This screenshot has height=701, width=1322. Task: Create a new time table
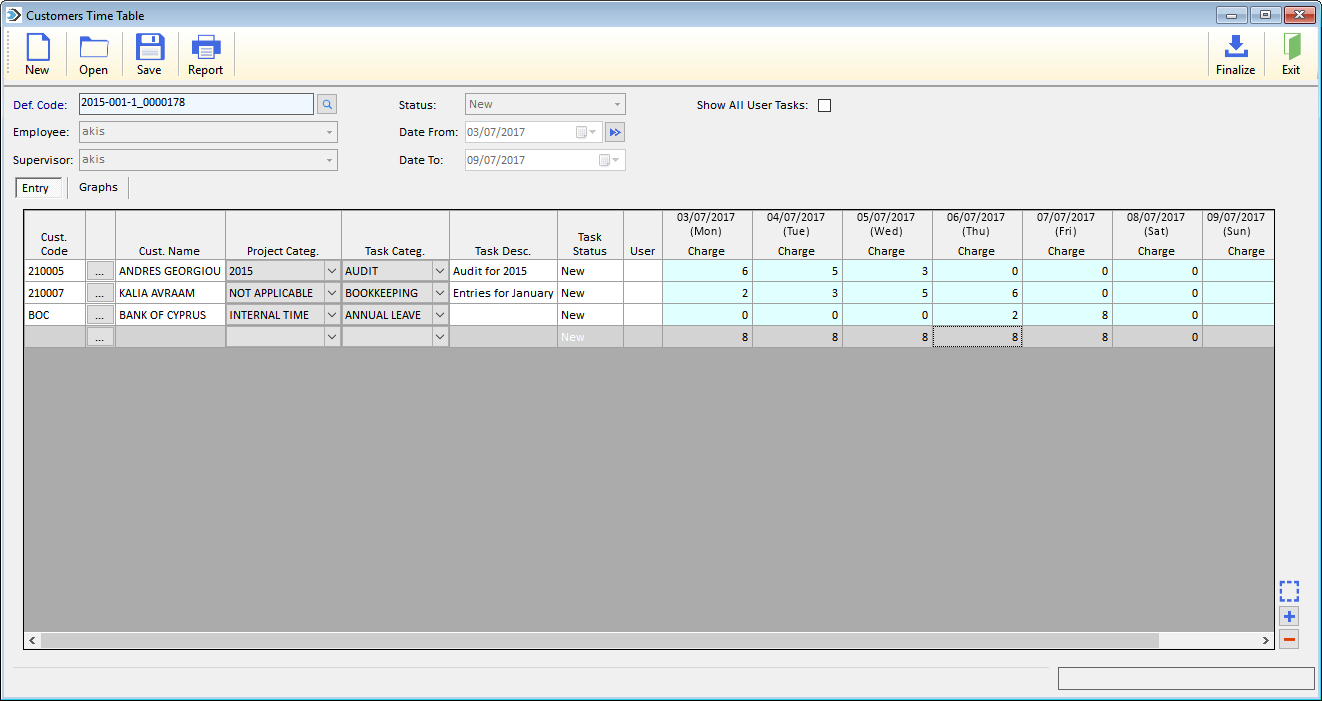click(x=37, y=53)
